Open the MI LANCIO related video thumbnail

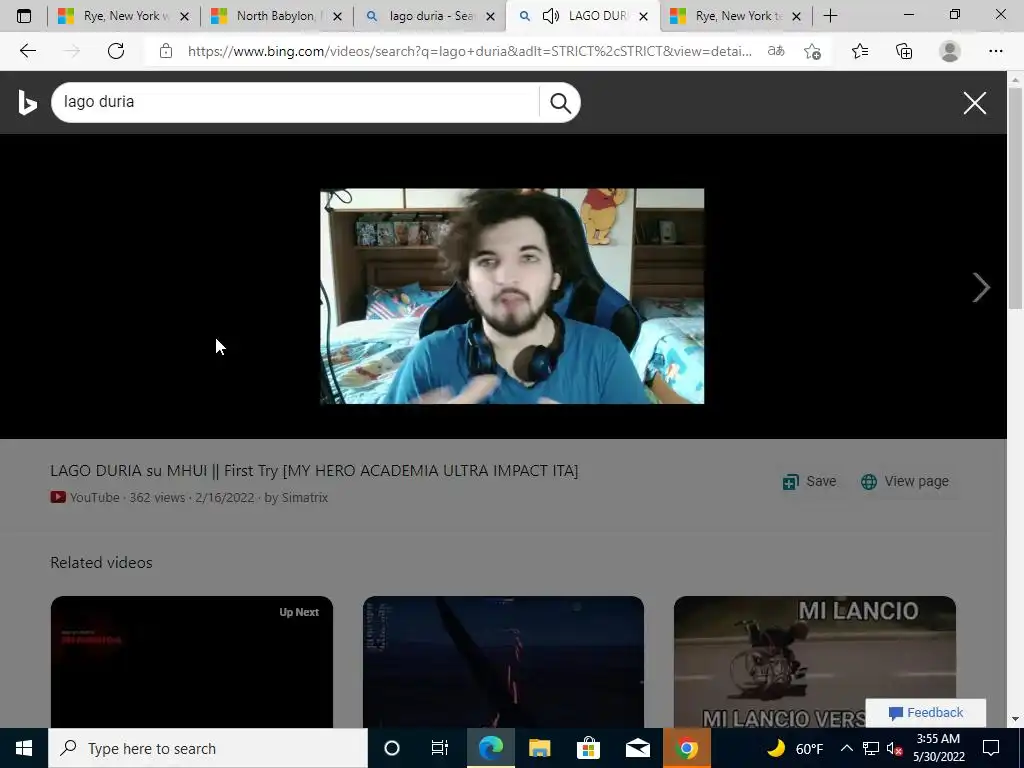point(814,662)
